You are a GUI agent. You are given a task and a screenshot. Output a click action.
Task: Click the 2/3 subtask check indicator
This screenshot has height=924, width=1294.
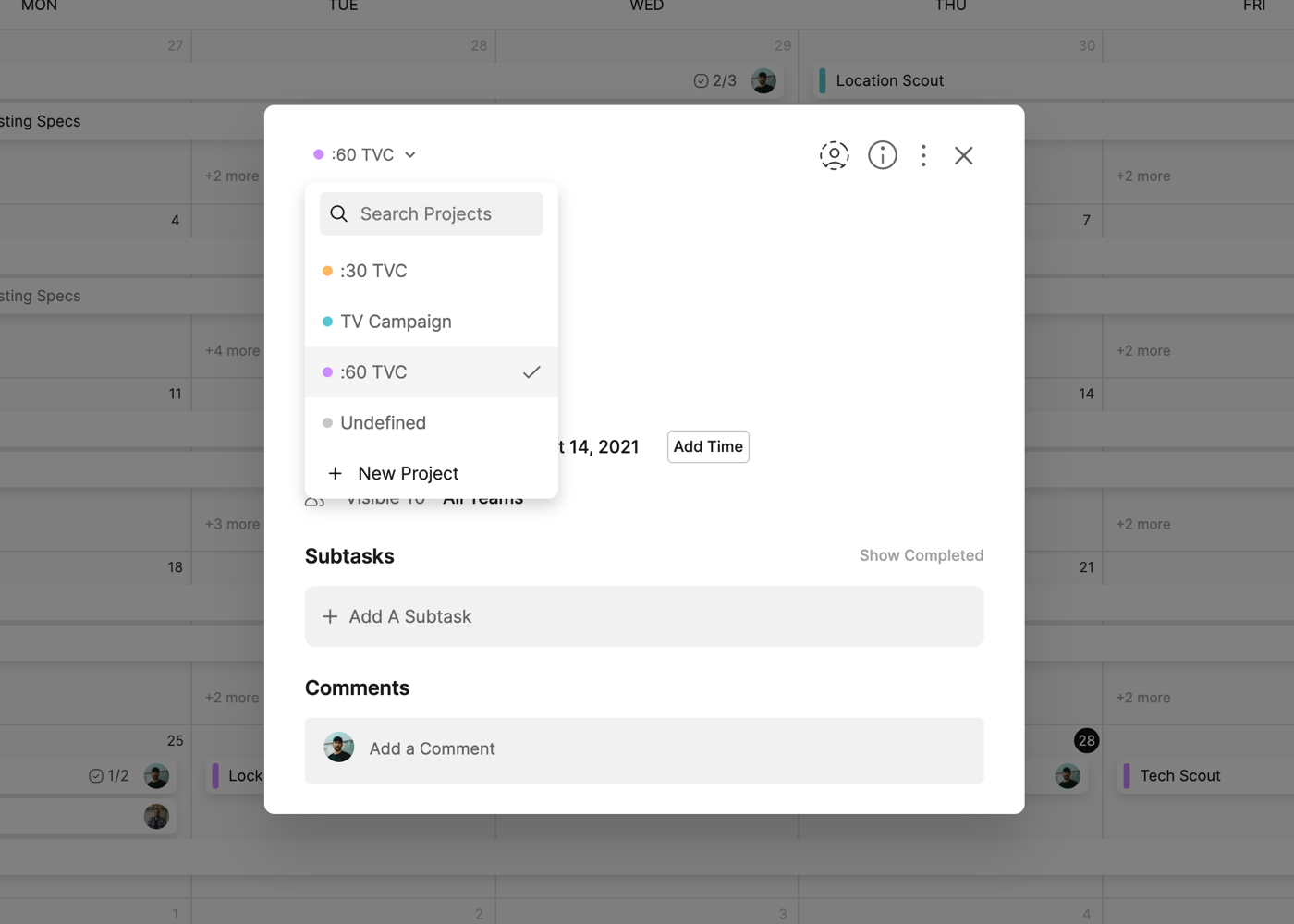[714, 80]
